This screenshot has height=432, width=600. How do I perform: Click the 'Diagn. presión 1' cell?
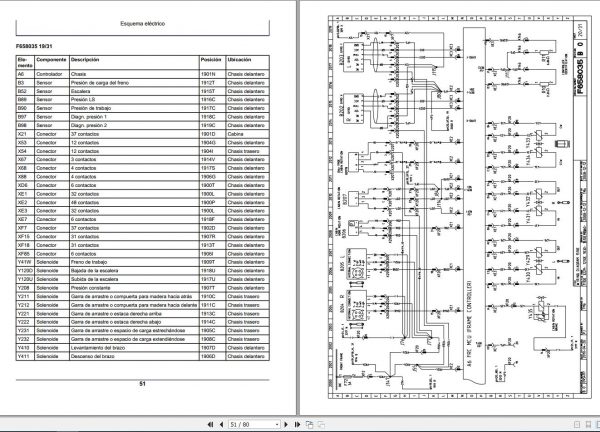click(x=134, y=117)
